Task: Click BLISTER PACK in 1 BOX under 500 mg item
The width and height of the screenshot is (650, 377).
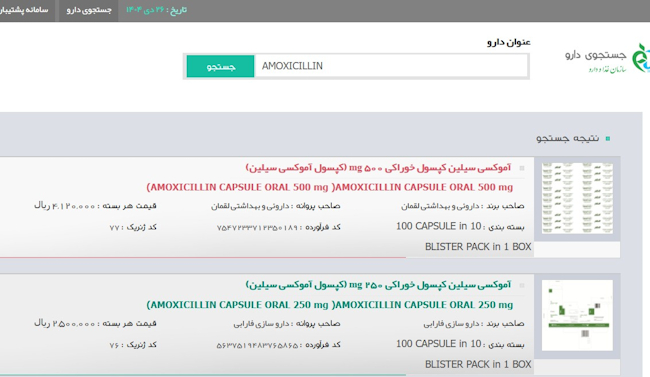Action: tap(478, 247)
